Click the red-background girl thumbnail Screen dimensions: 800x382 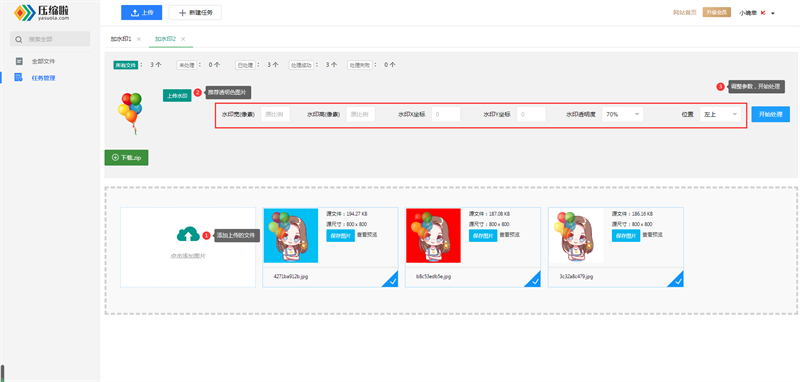coord(433,236)
